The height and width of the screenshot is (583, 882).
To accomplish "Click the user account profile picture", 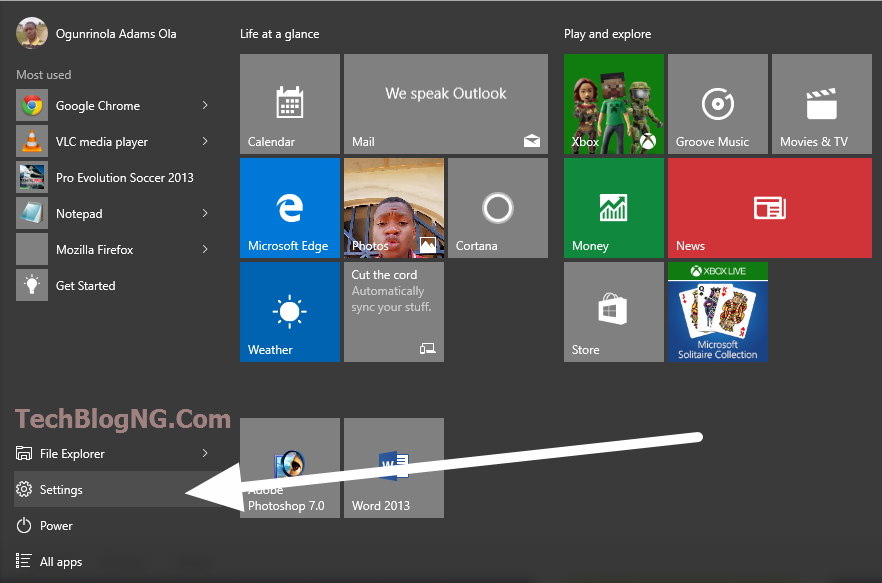I will tap(32, 33).
